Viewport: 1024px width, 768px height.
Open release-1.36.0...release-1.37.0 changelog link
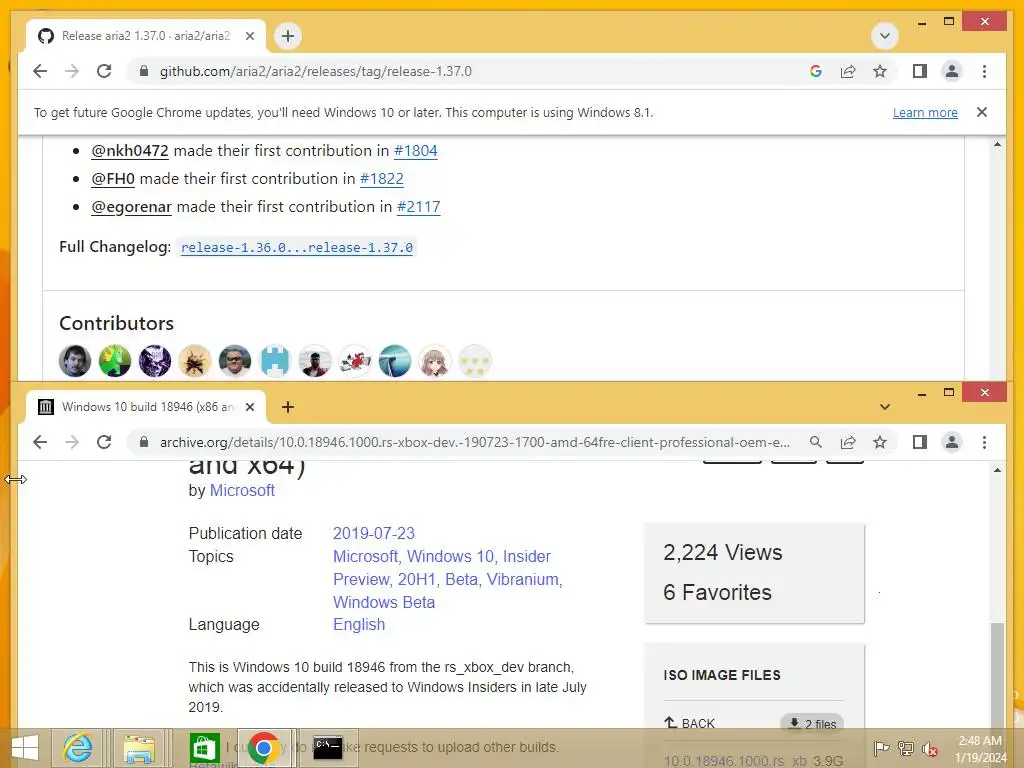click(297, 248)
